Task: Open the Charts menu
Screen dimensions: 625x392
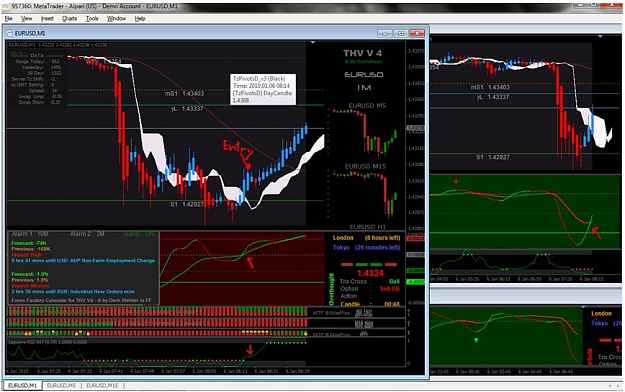Action: coord(69,18)
